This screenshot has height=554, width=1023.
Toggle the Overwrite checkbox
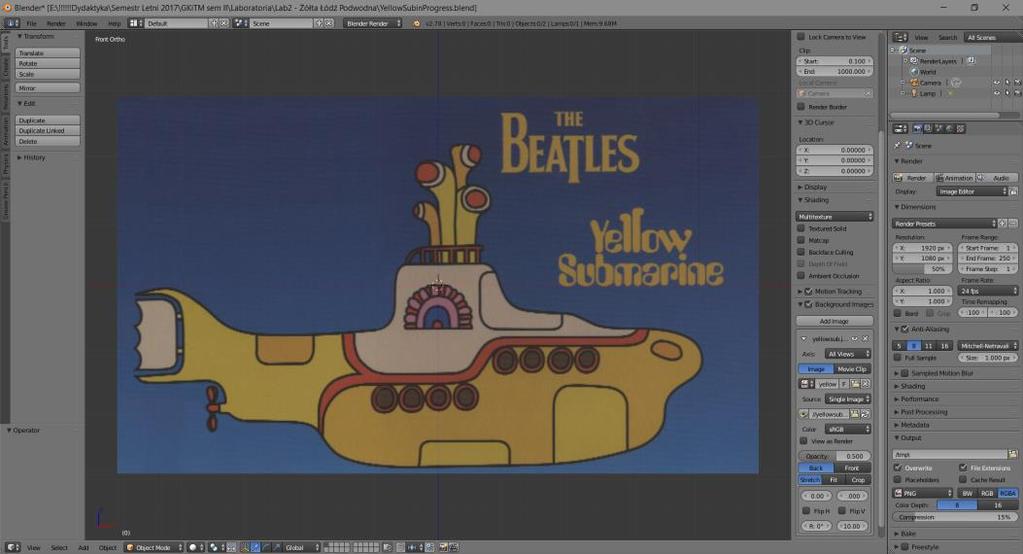click(x=898, y=468)
